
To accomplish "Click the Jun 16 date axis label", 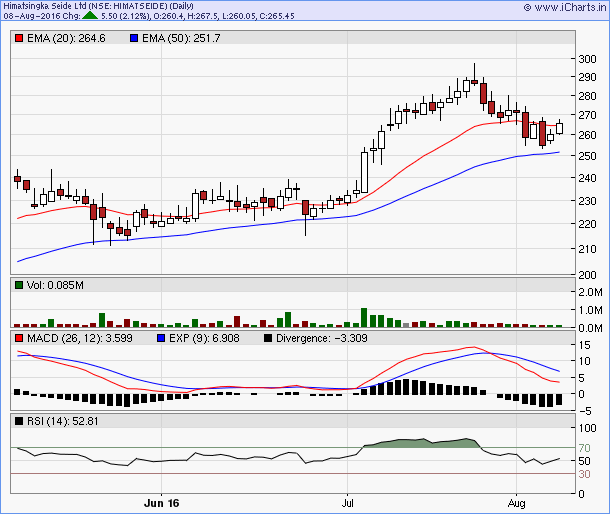I will [161, 503].
